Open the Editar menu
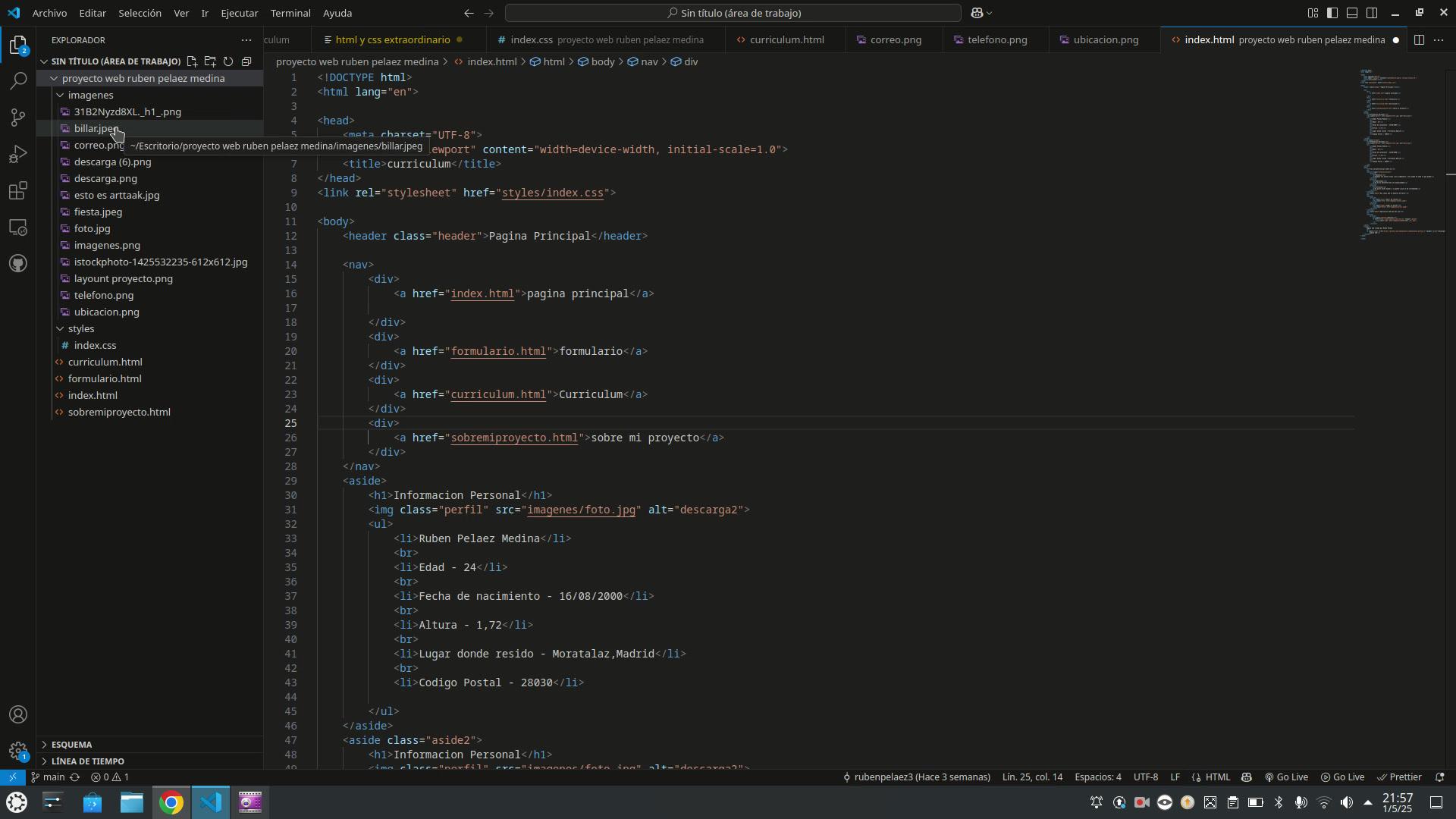Viewport: 1456px width, 819px height. tap(93, 13)
